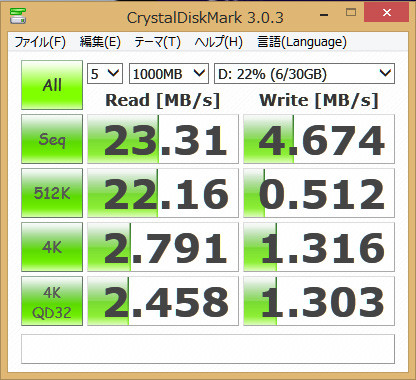Run all benchmarks with the All button
The image size is (416, 380).
pyautogui.click(x=52, y=85)
